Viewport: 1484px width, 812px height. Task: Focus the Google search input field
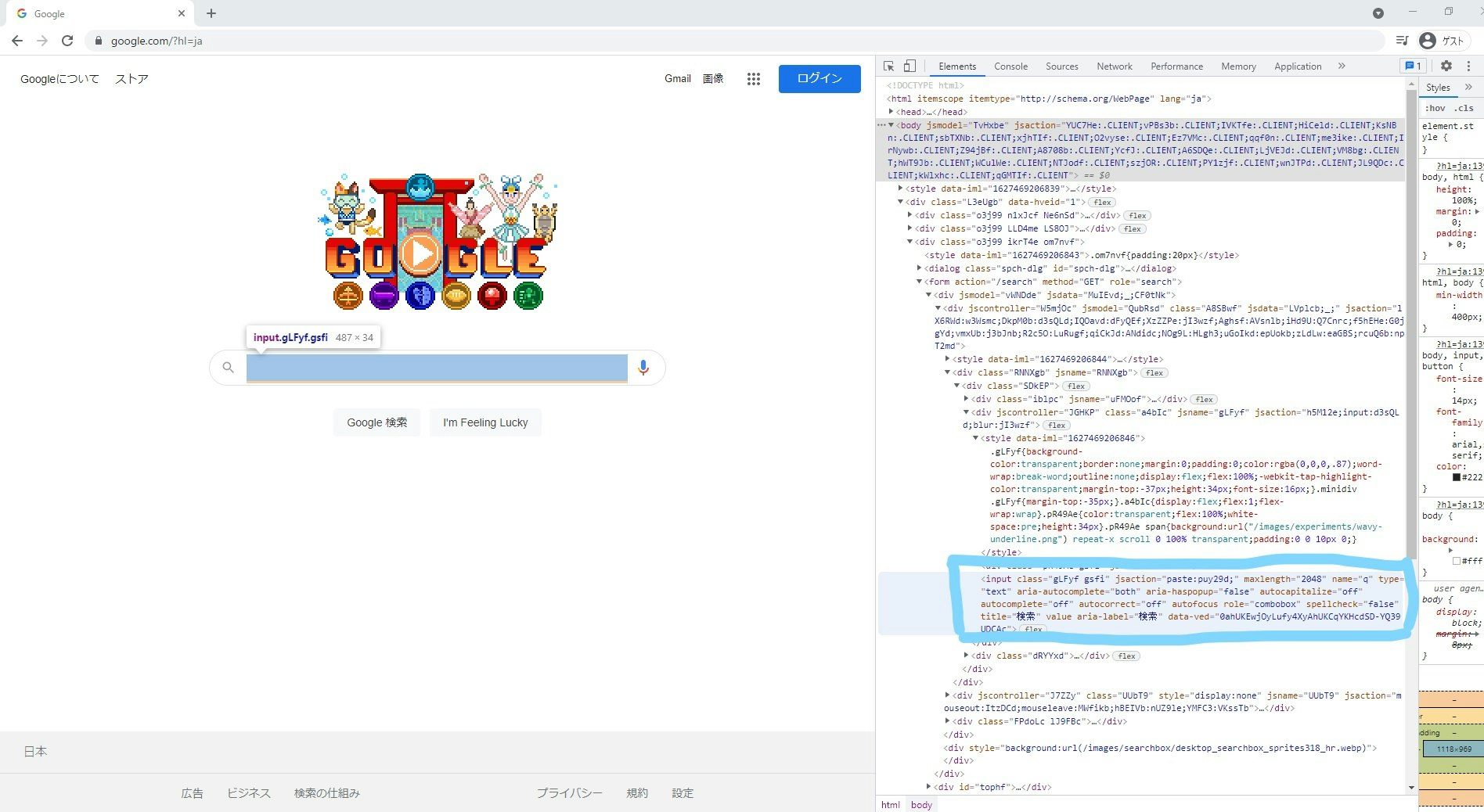pos(437,368)
